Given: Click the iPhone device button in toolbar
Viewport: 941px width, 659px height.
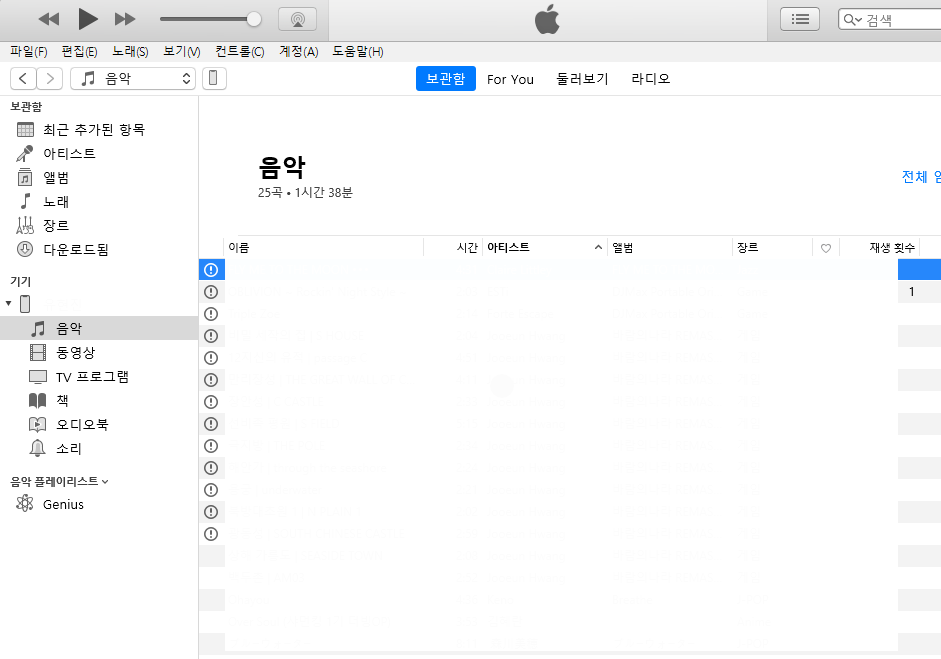Looking at the screenshot, I should tap(214, 79).
